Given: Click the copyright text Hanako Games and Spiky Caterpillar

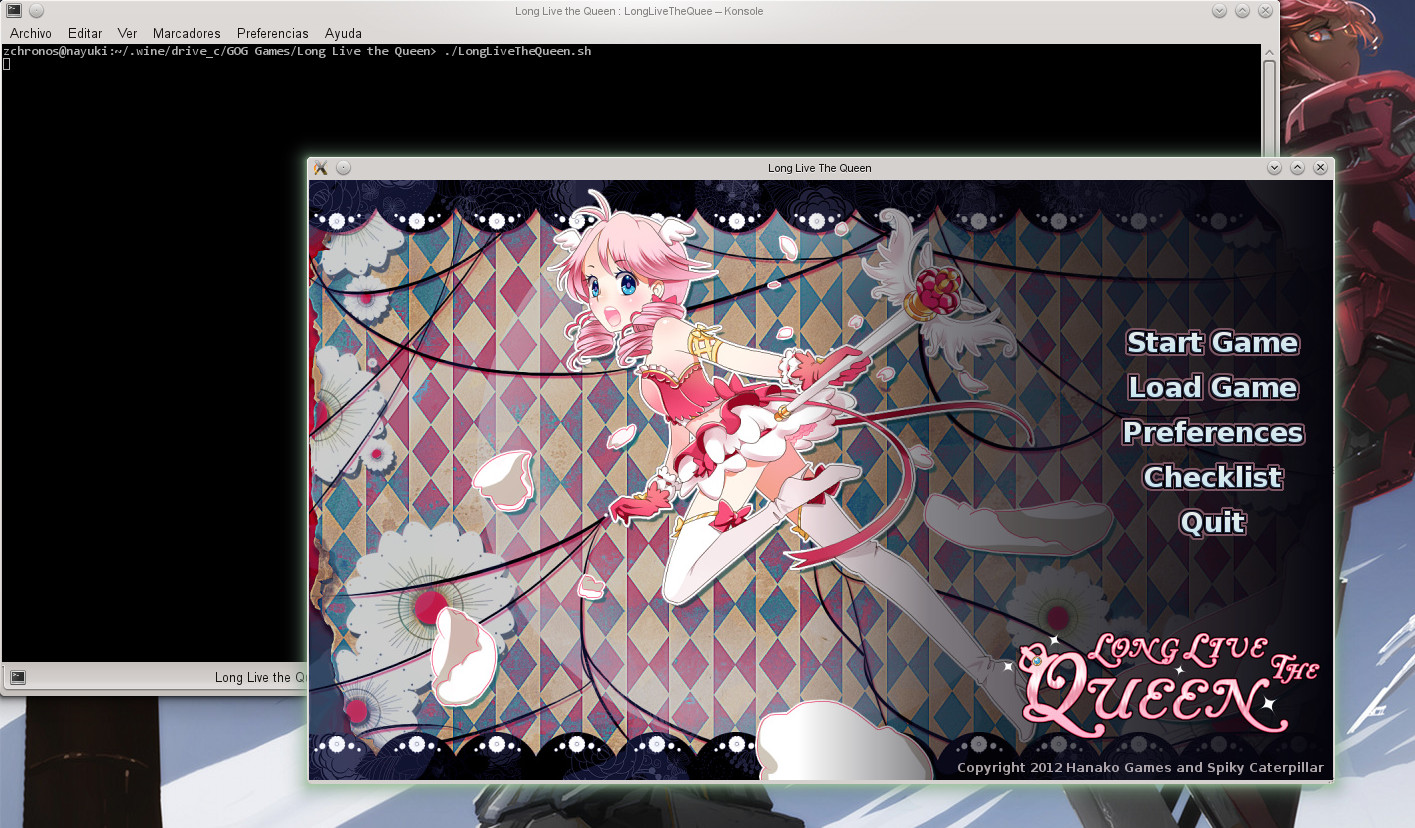Looking at the screenshot, I should click(1140, 767).
